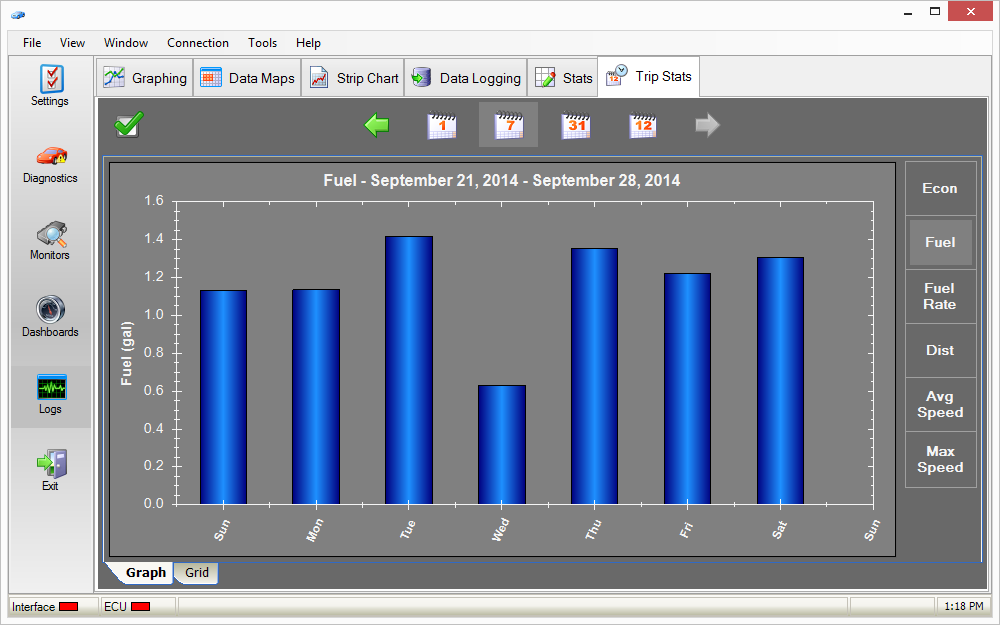Open the Tools menu
The height and width of the screenshot is (625, 1000).
click(263, 43)
